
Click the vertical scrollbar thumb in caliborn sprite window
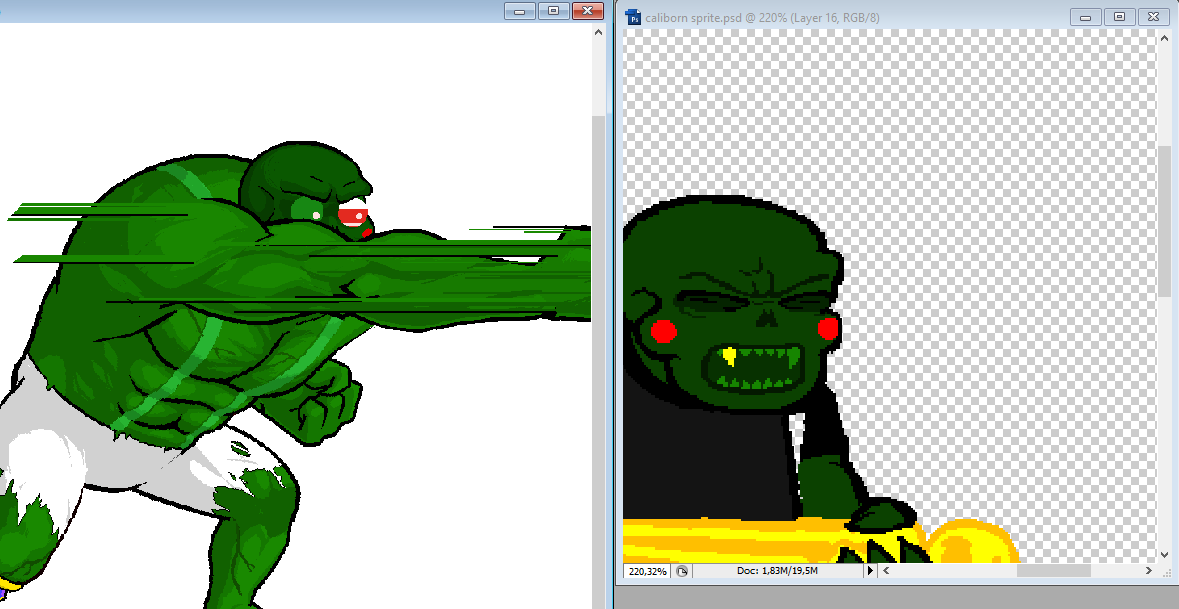[x=1165, y=220]
